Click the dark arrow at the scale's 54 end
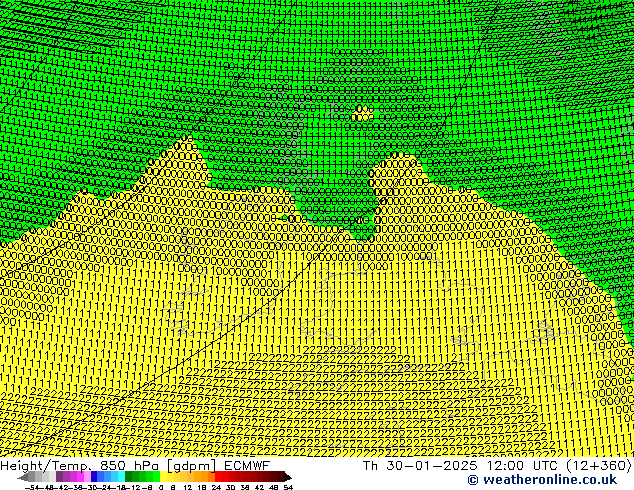The image size is (634, 490). click(287, 477)
